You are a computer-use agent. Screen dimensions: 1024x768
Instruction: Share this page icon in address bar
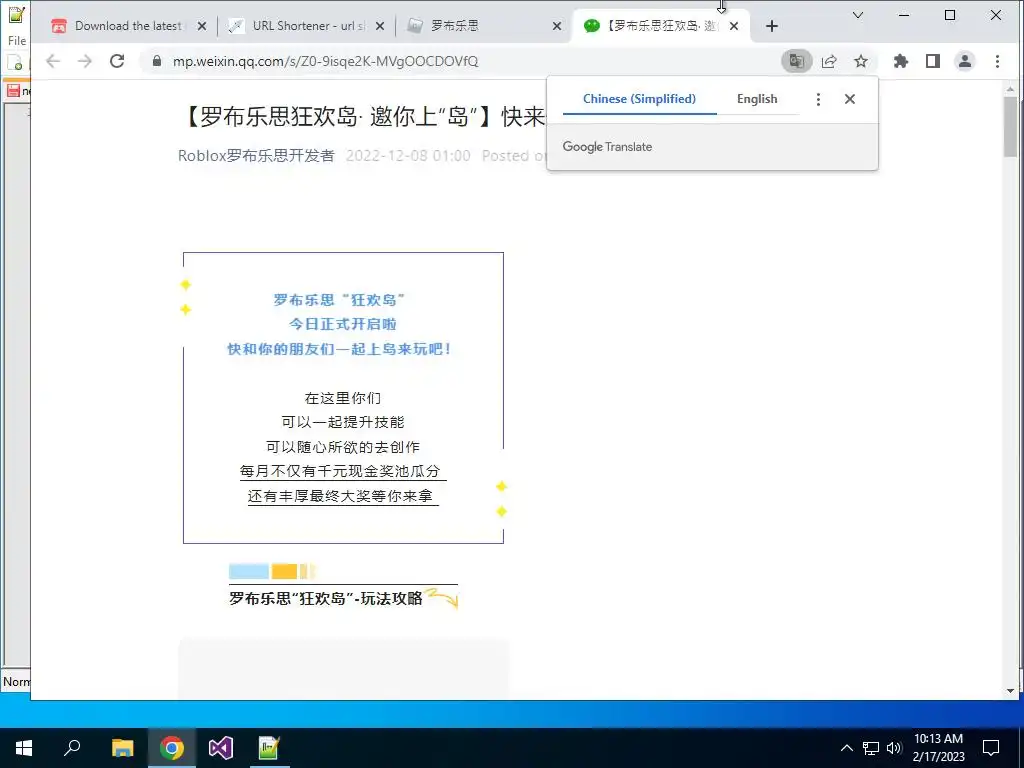[x=829, y=61]
